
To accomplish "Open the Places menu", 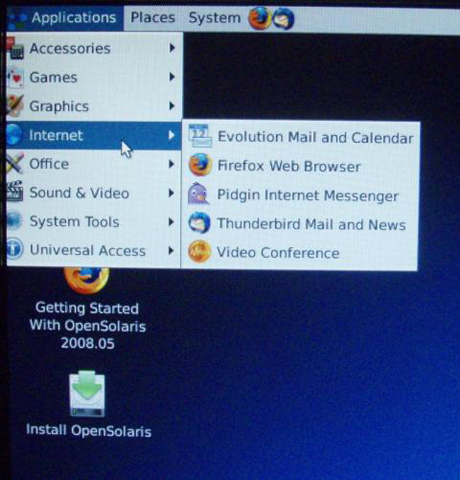I will point(153,18).
